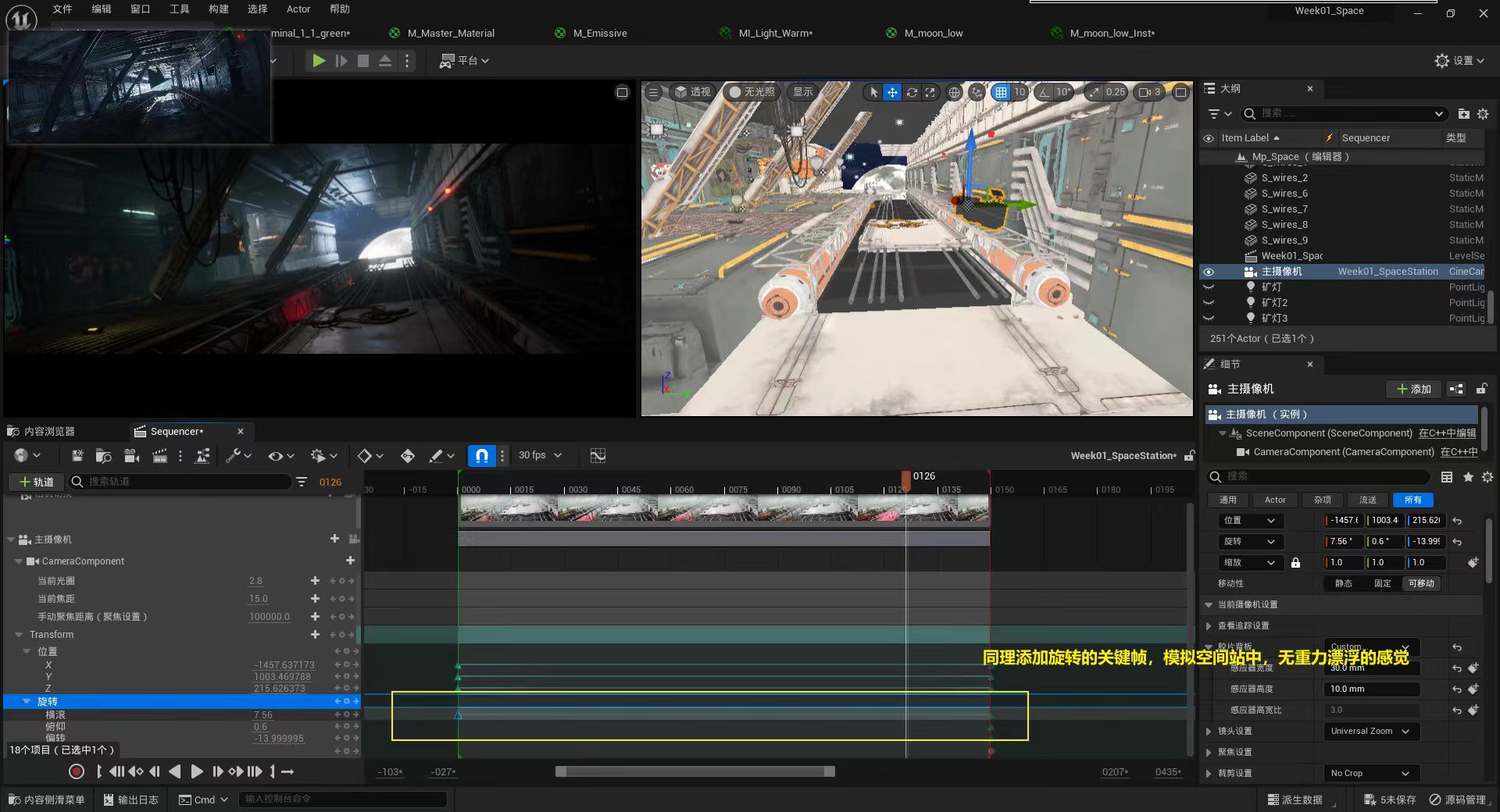Open the 构建 menu
1500x812 pixels.
tap(219, 9)
